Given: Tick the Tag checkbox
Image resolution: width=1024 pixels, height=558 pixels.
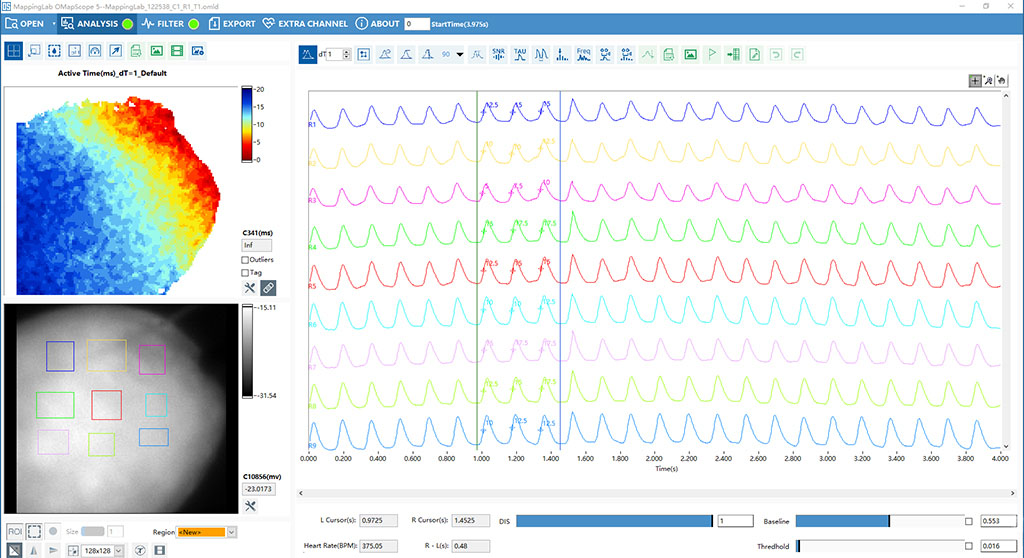Looking at the screenshot, I should pos(245,273).
